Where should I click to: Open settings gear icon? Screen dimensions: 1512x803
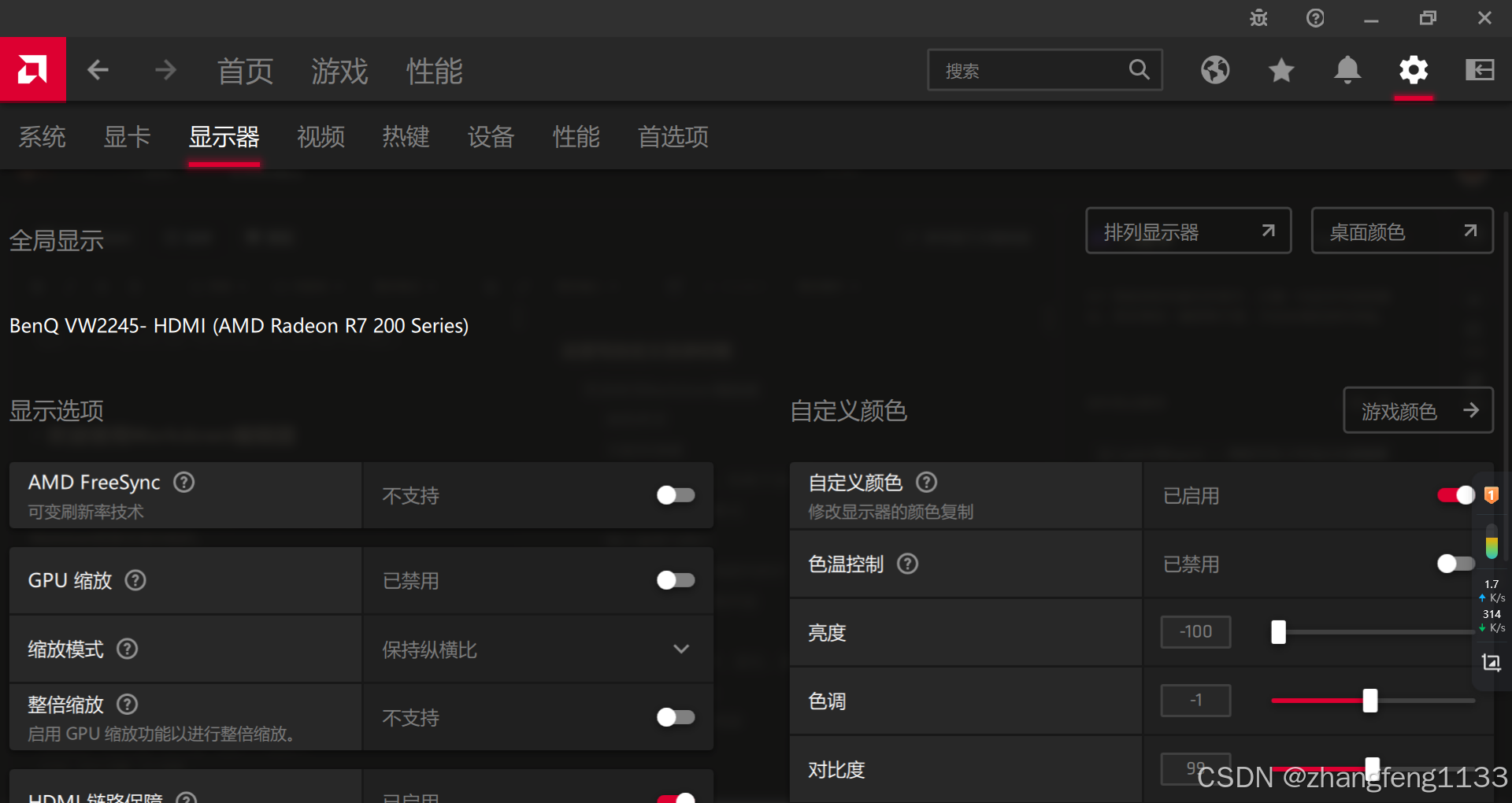1414,70
